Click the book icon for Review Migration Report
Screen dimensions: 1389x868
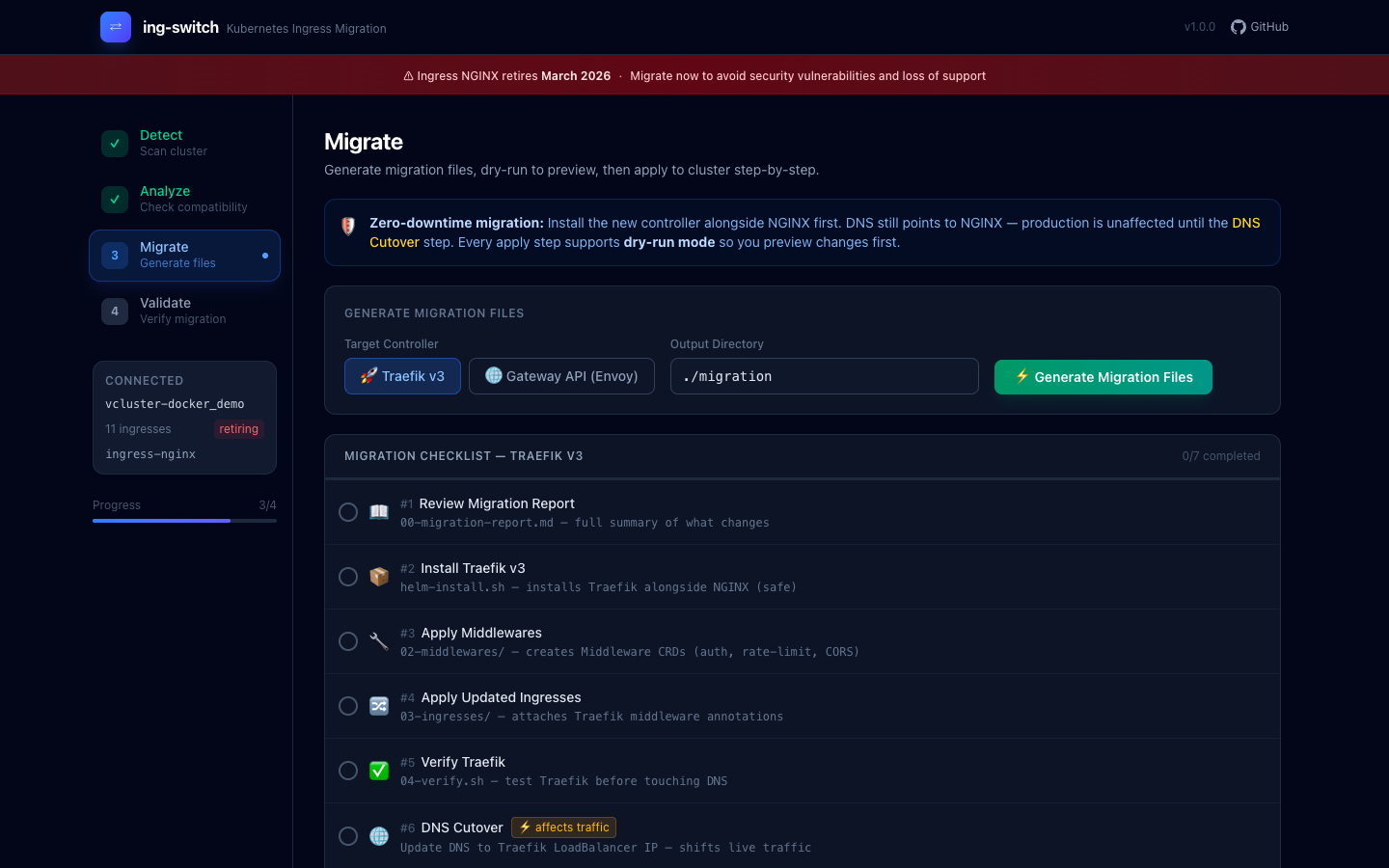pyautogui.click(x=379, y=512)
